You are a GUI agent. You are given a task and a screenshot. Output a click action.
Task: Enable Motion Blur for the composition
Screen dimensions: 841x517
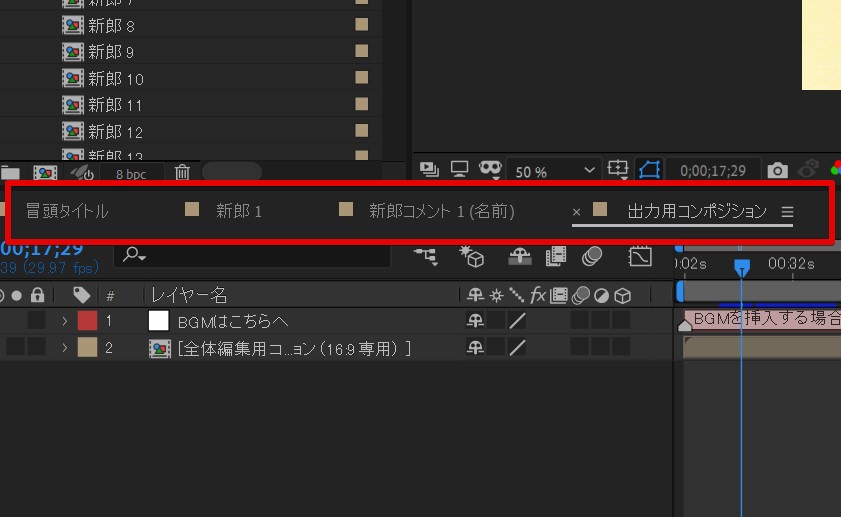[x=592, y=257]
